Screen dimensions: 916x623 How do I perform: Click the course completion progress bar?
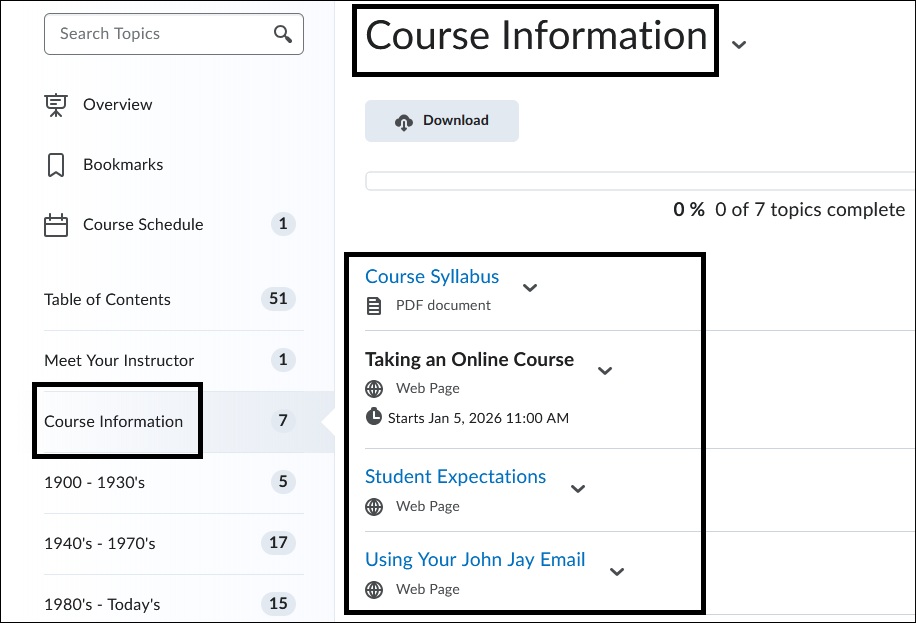640,180
